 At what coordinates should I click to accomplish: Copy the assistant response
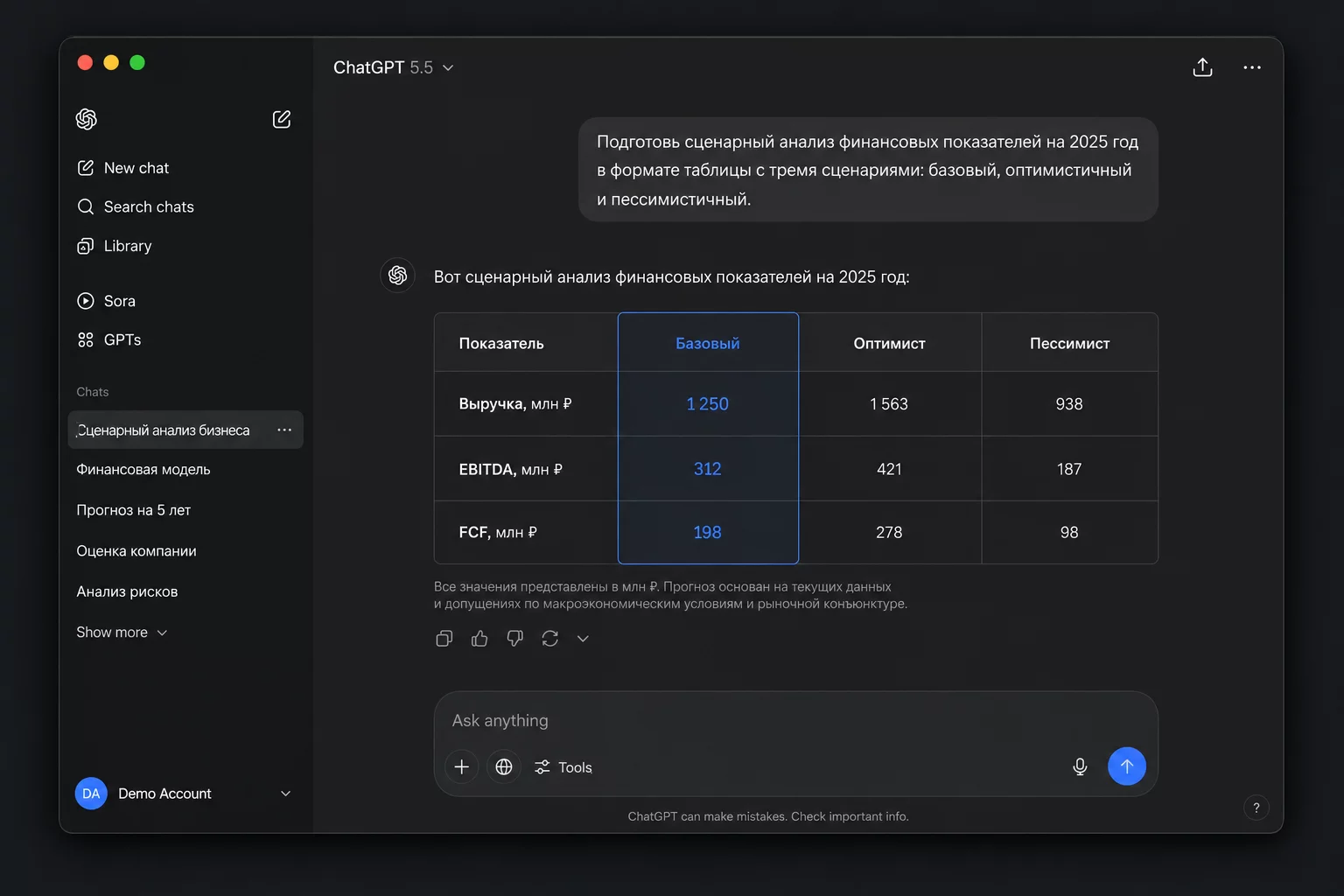(444, 639)
